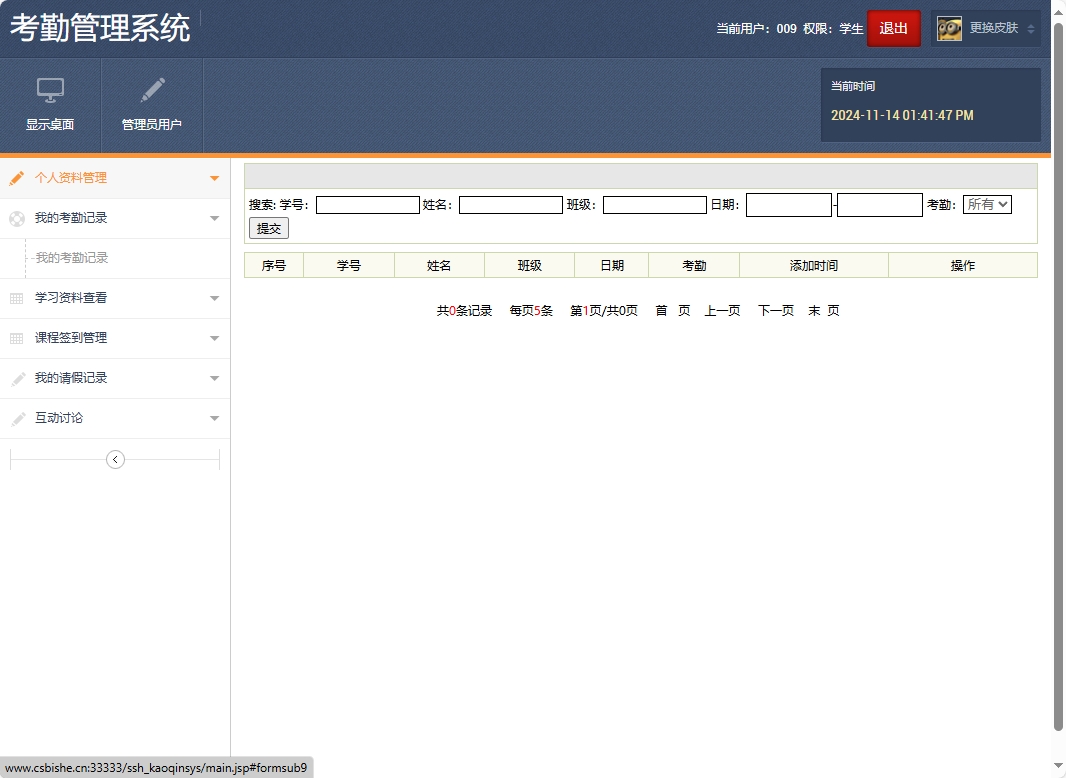Viewport: 1066px width, 778px height.
Task: Go to next page via 下一页
Action: (775, 310)
